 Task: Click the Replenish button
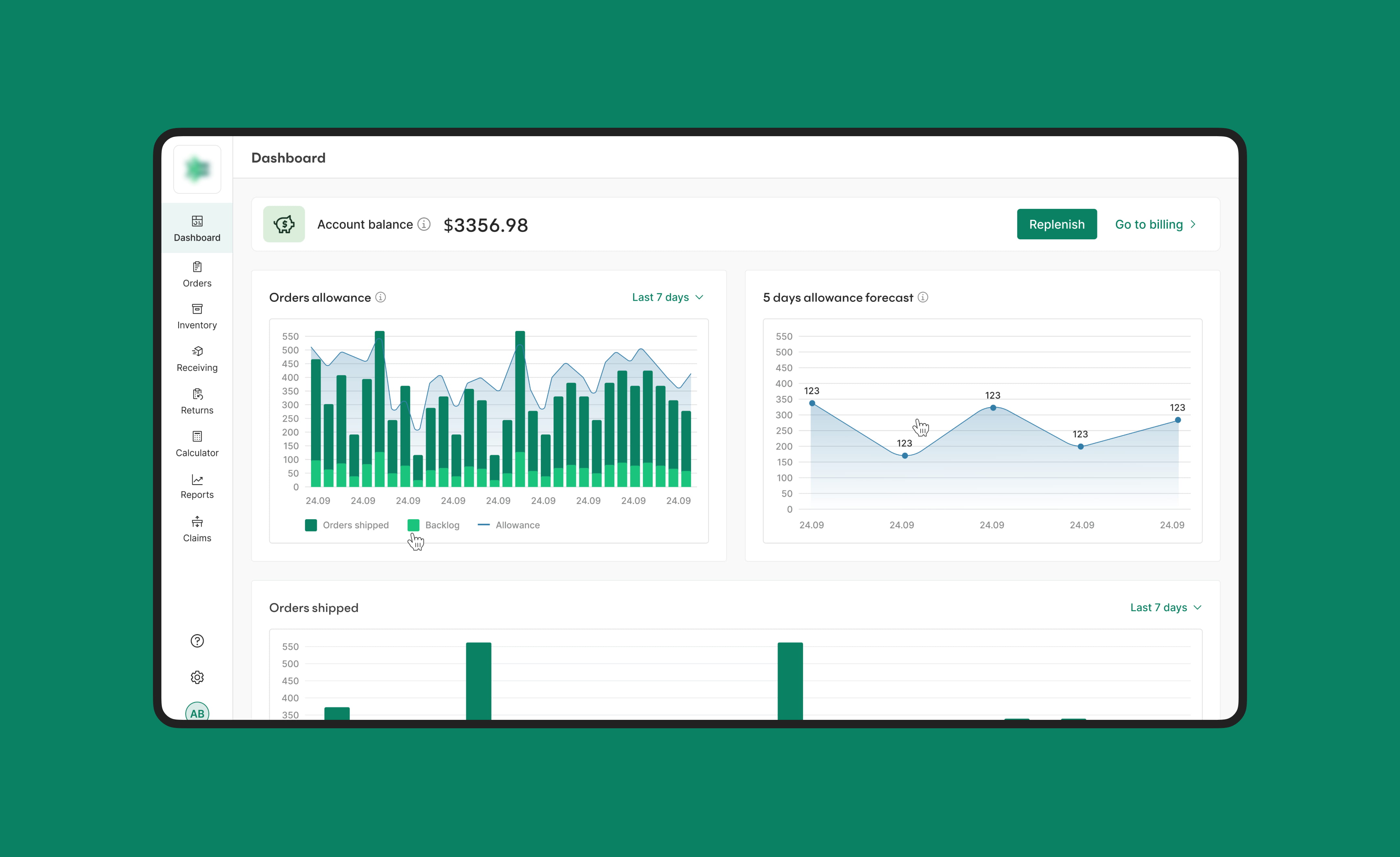pos(1057,224)
